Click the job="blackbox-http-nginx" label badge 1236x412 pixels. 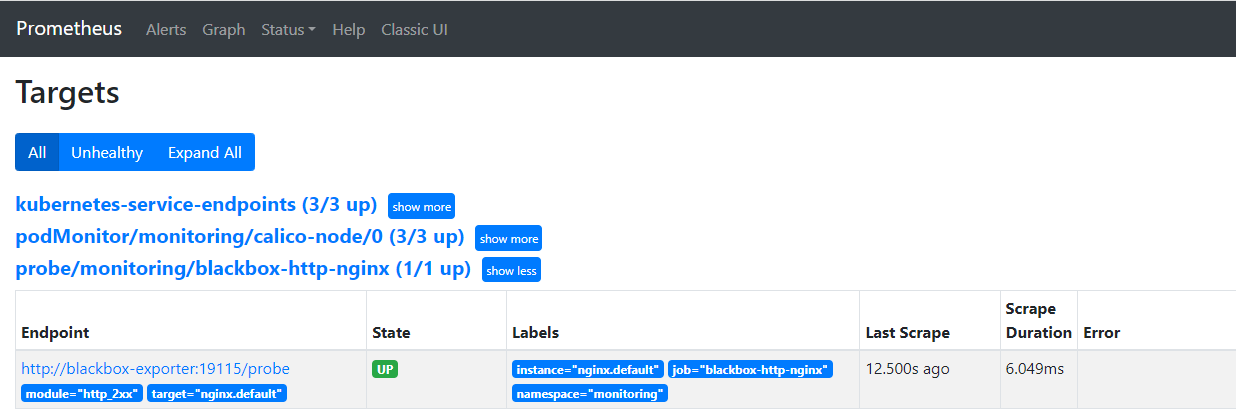coord(750,370)
